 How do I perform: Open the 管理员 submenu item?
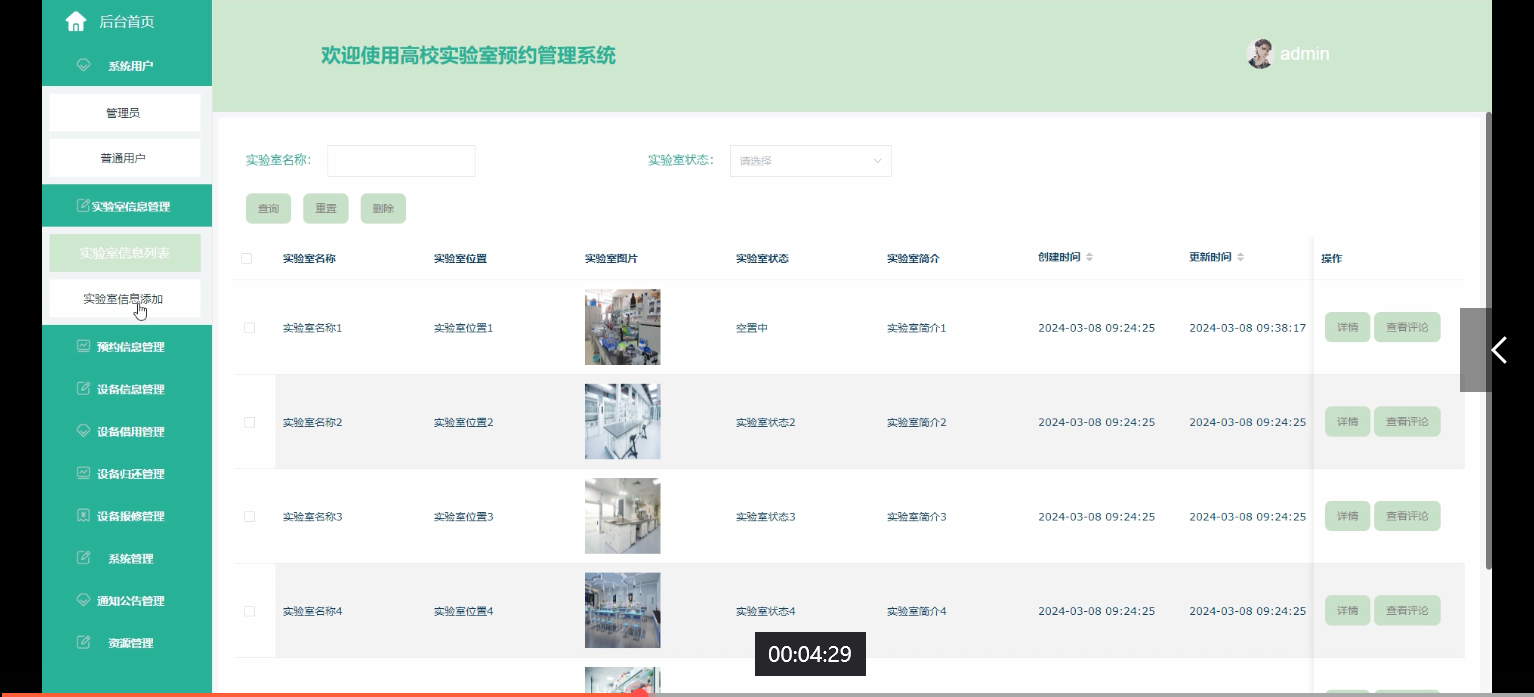click(x=125, y=113)
